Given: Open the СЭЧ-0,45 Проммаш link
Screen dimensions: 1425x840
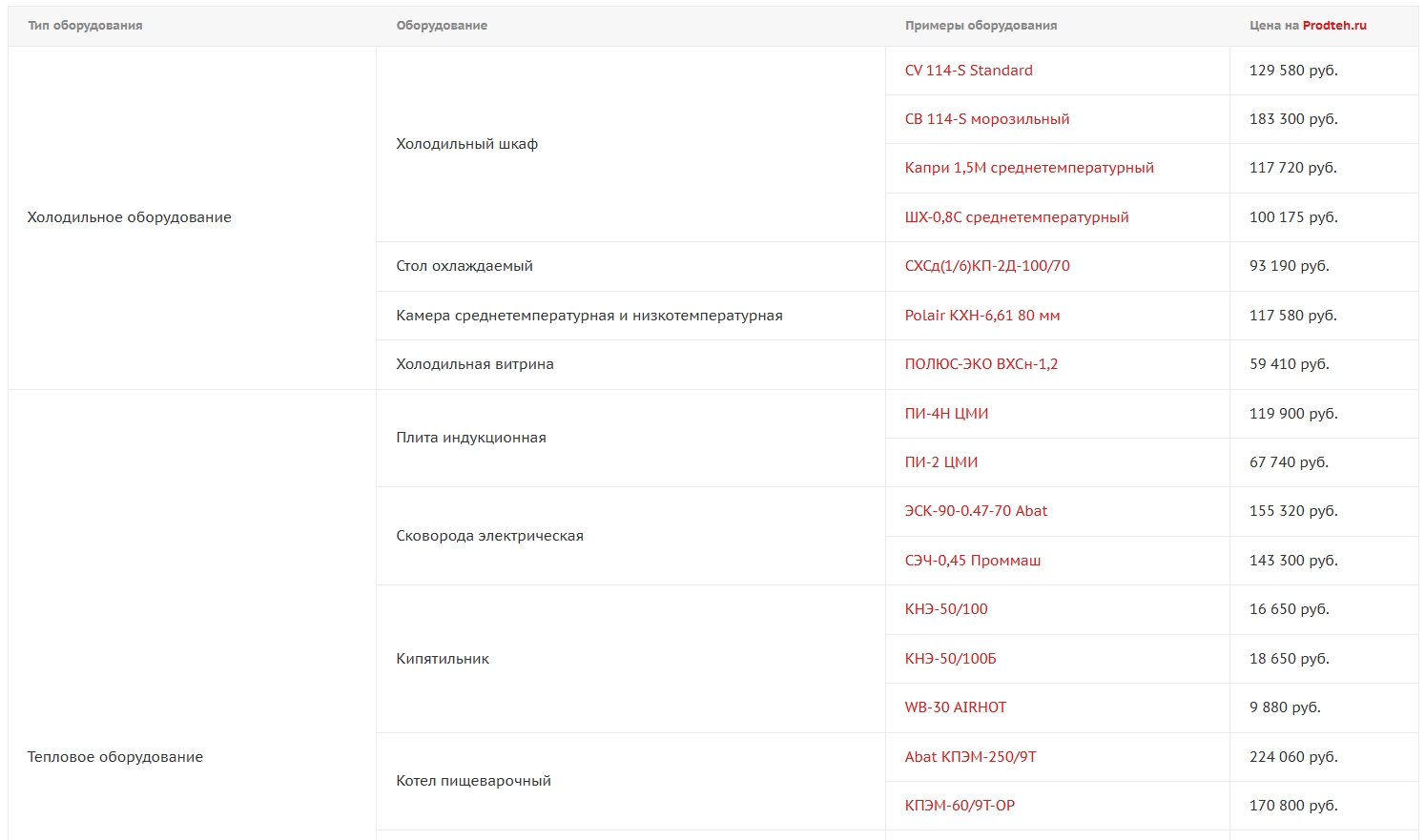Looking at the screenshot, I should click(x=972, y=561).
